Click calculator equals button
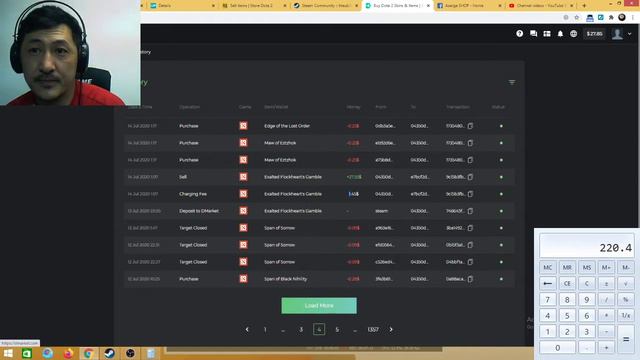Screen dimensions: 640x360 coord(626,339)
